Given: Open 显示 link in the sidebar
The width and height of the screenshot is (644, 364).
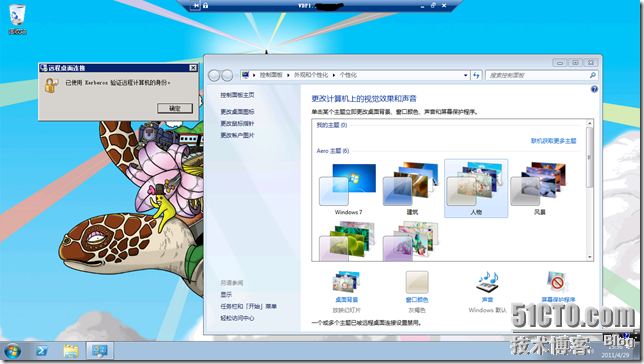Looking at the screenshot, I should point(226,295).
